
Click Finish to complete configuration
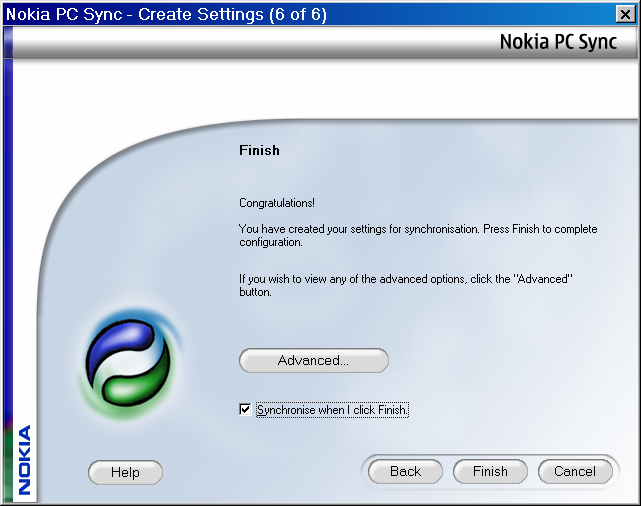tap(490, 471)
